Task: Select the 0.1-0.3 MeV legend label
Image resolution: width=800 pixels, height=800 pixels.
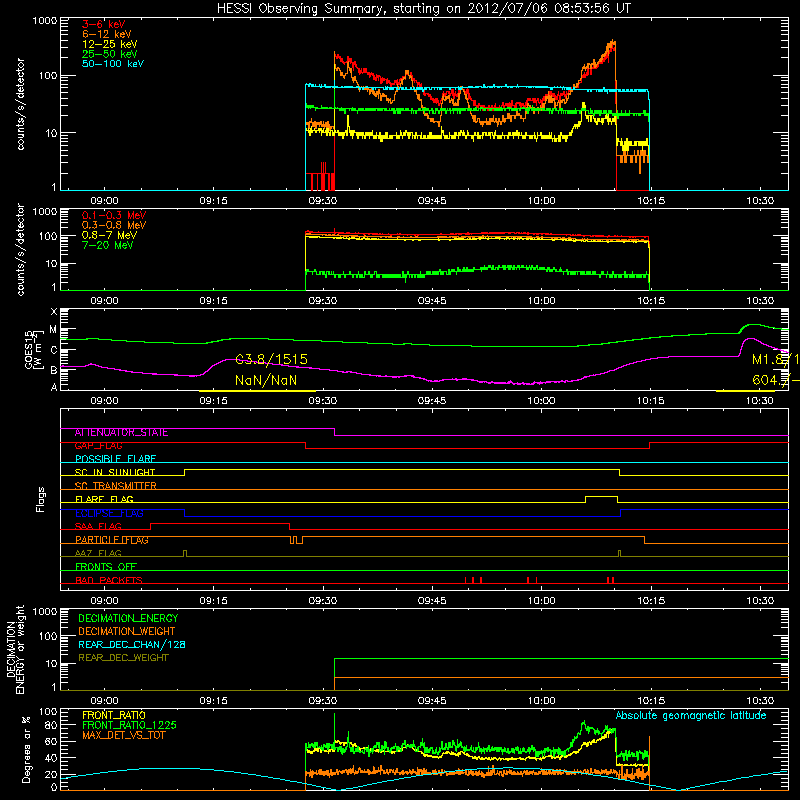Action: point(114,215)
